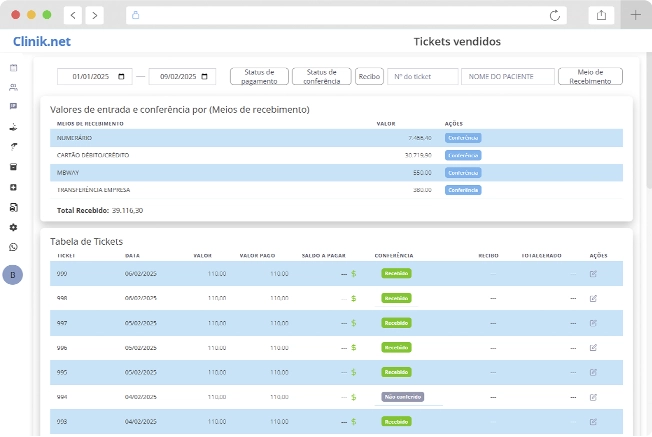The height and width of the screenshot is (437, 652).
Task: Click the chat messages sidebar icon
Action: (x=14, y=106)
